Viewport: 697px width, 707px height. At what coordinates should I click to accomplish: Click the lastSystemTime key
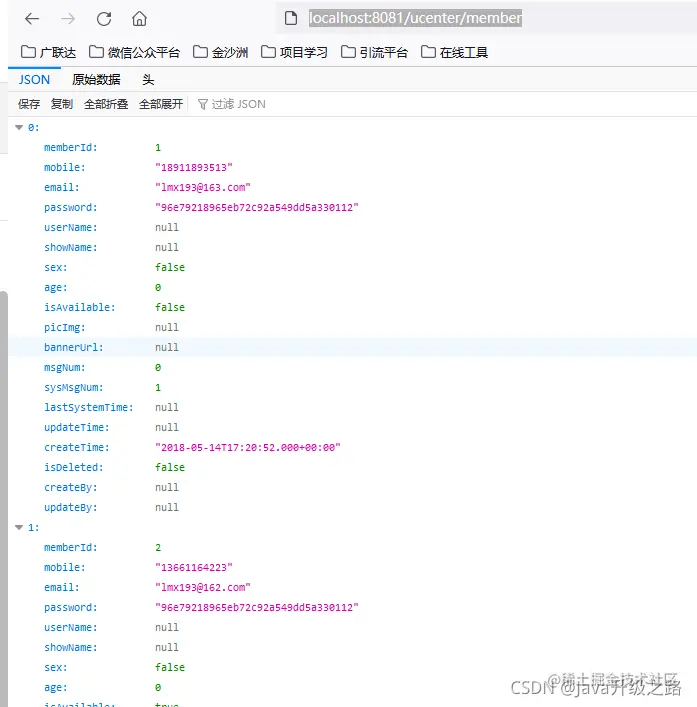88,408
